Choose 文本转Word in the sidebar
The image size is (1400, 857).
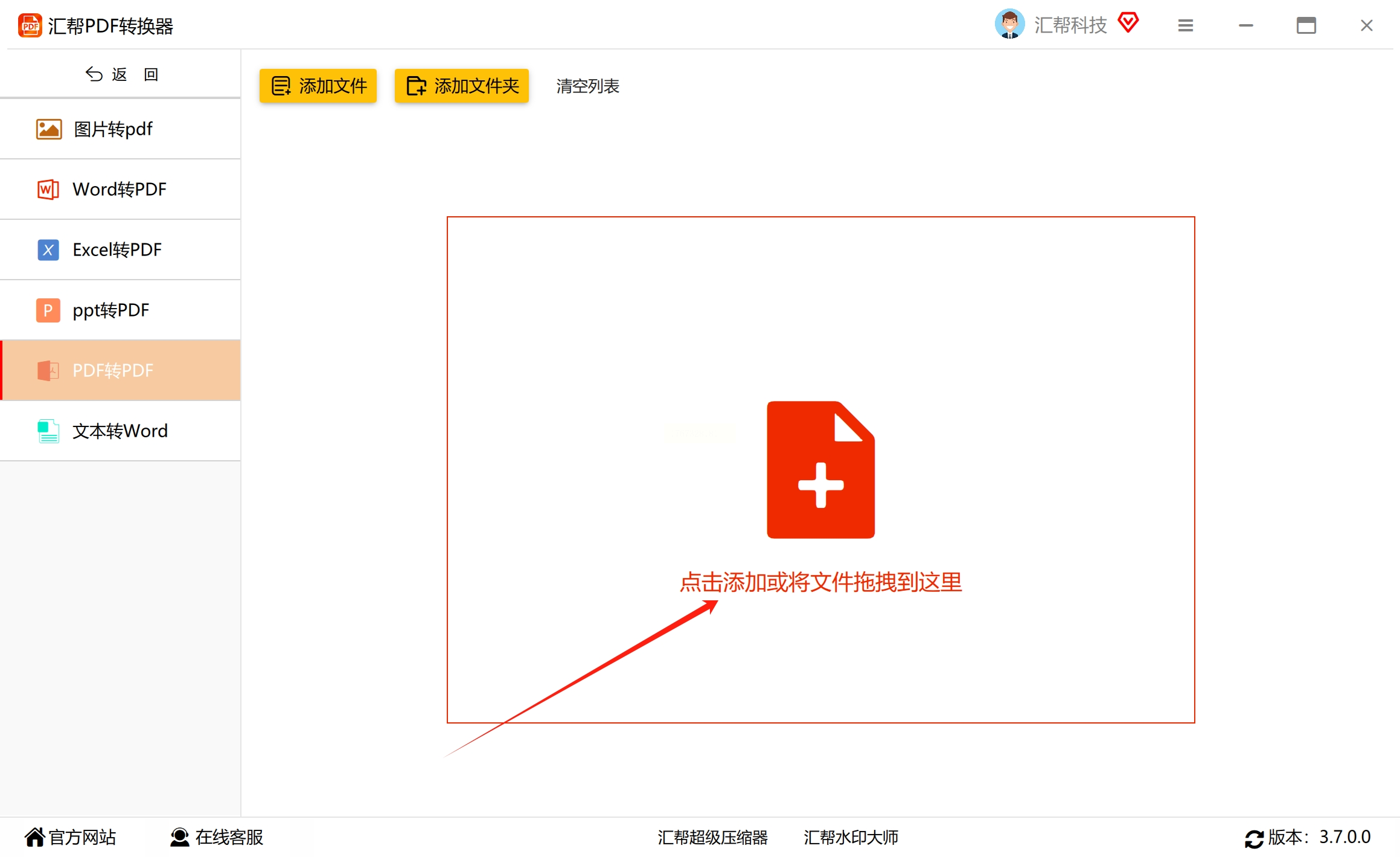point(120,431)
